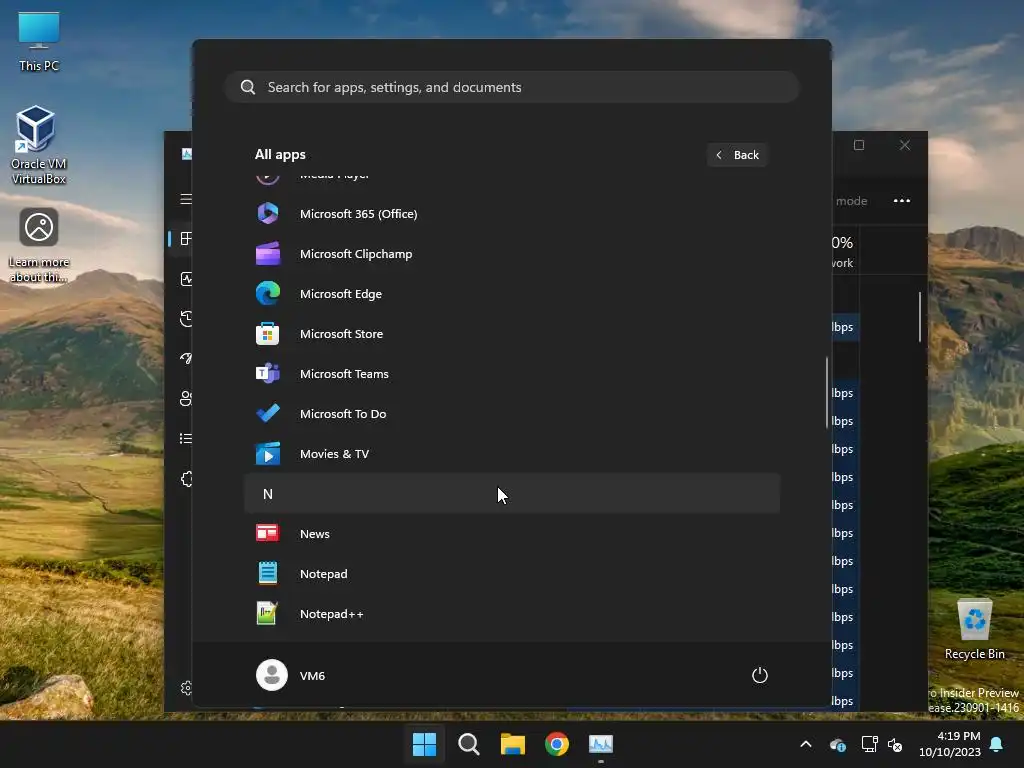1024x768 pixels.
Task: Open File Explorer from taskbar
Action: (x=513, y=744)
